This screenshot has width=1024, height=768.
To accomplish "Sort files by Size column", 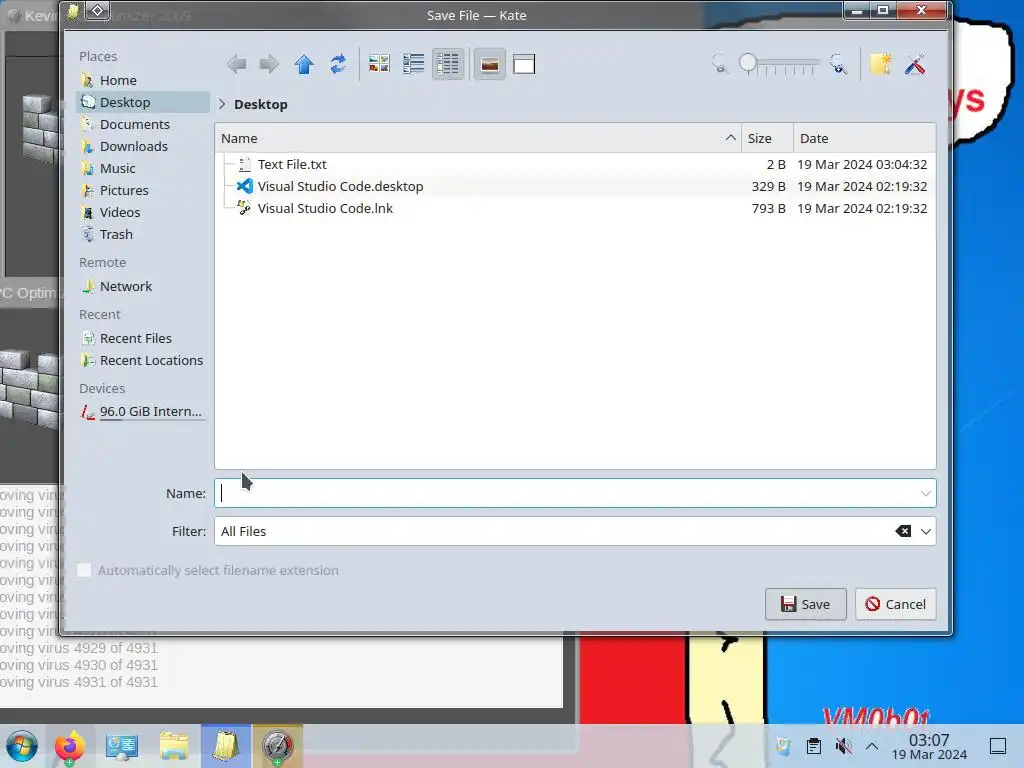I will [767, 138].
